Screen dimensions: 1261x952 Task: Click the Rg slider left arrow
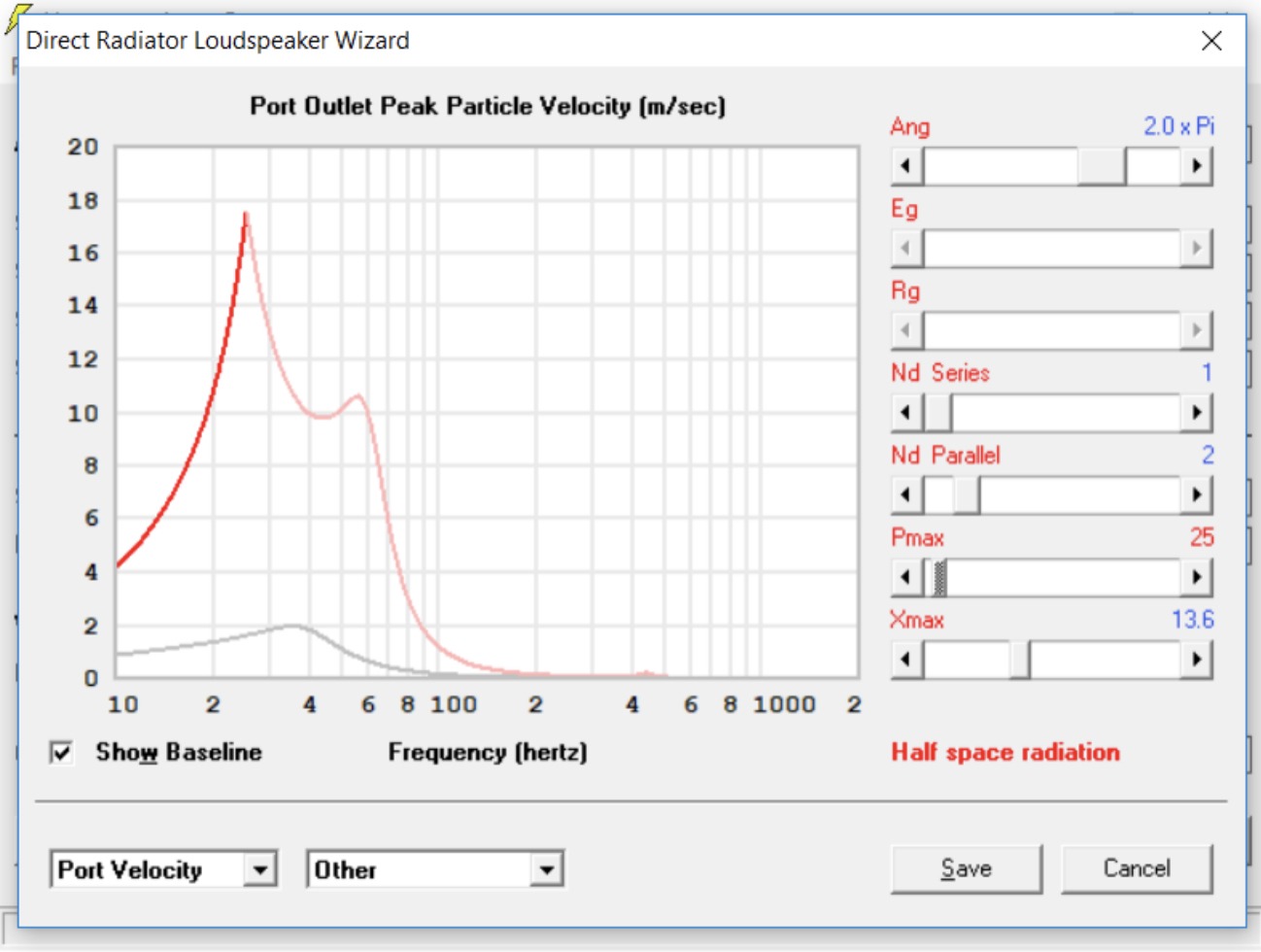pos(906,331)
